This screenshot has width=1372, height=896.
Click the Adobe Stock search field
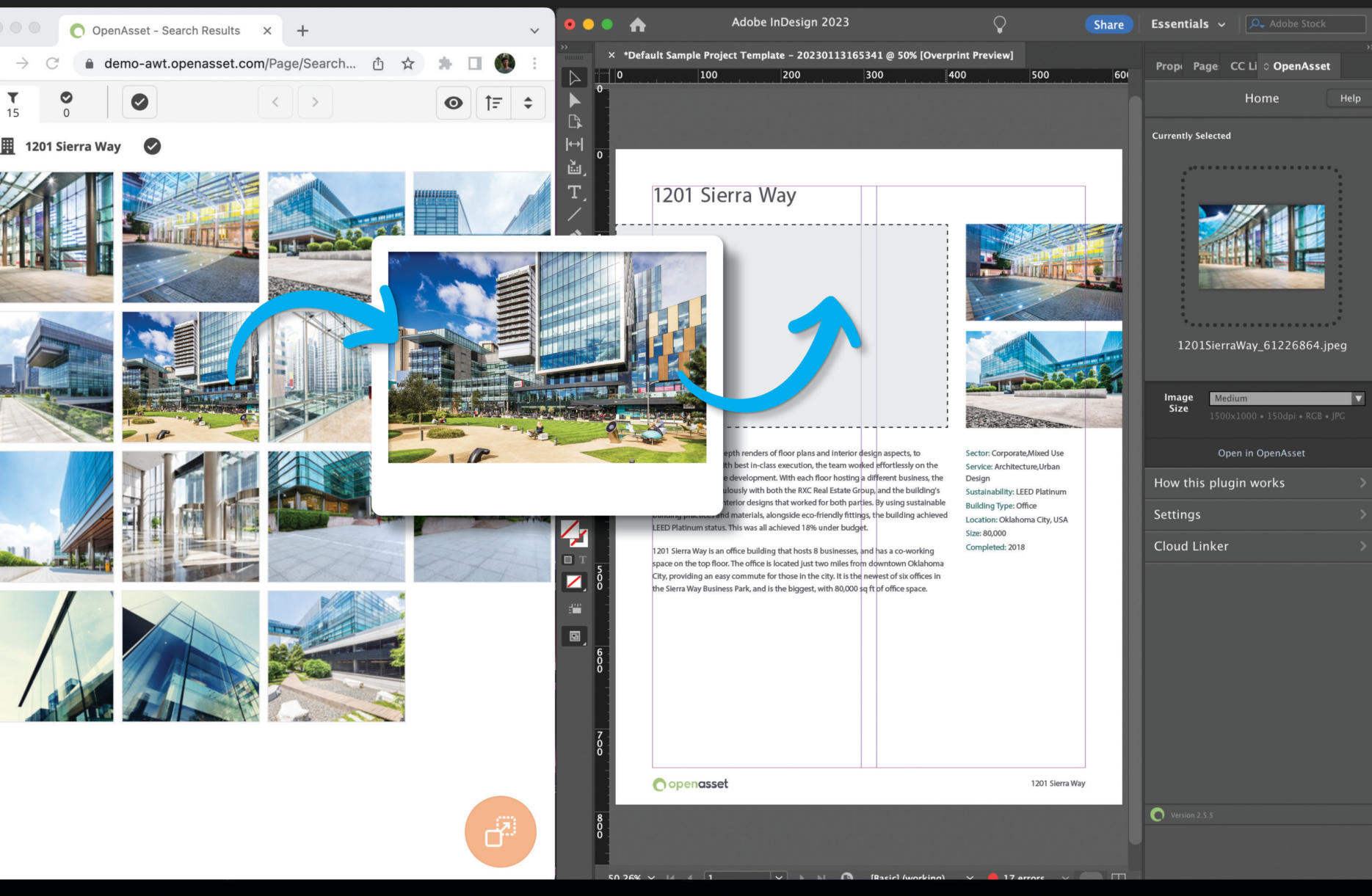pyautogui.click(x=1307, y=24)
